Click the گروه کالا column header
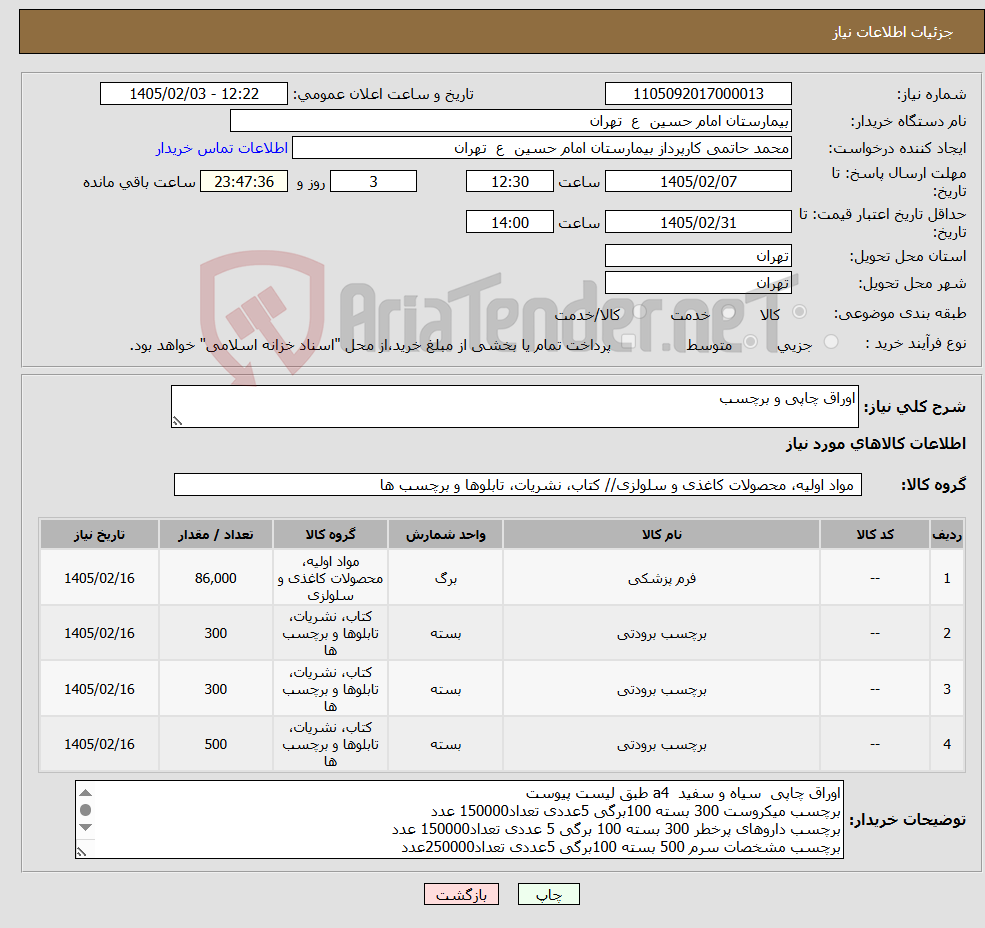 click(330, 534)
